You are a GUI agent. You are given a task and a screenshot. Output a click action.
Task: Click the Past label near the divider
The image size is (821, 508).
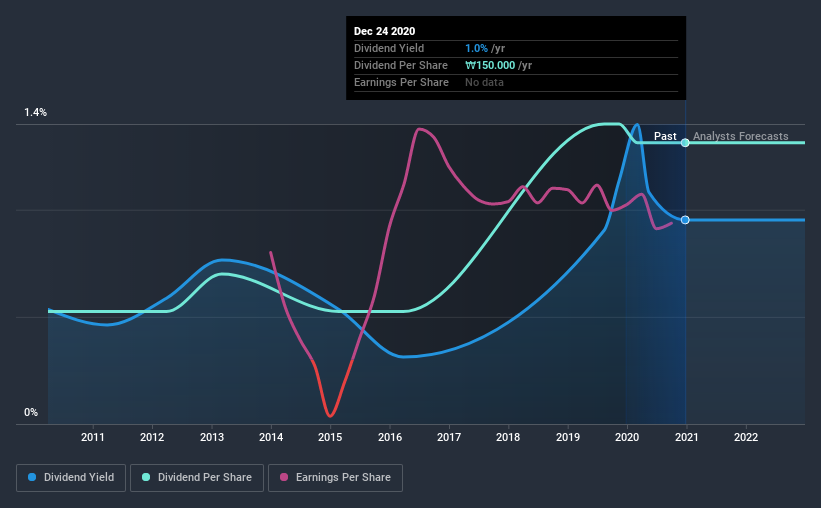[x=665, y=136]
